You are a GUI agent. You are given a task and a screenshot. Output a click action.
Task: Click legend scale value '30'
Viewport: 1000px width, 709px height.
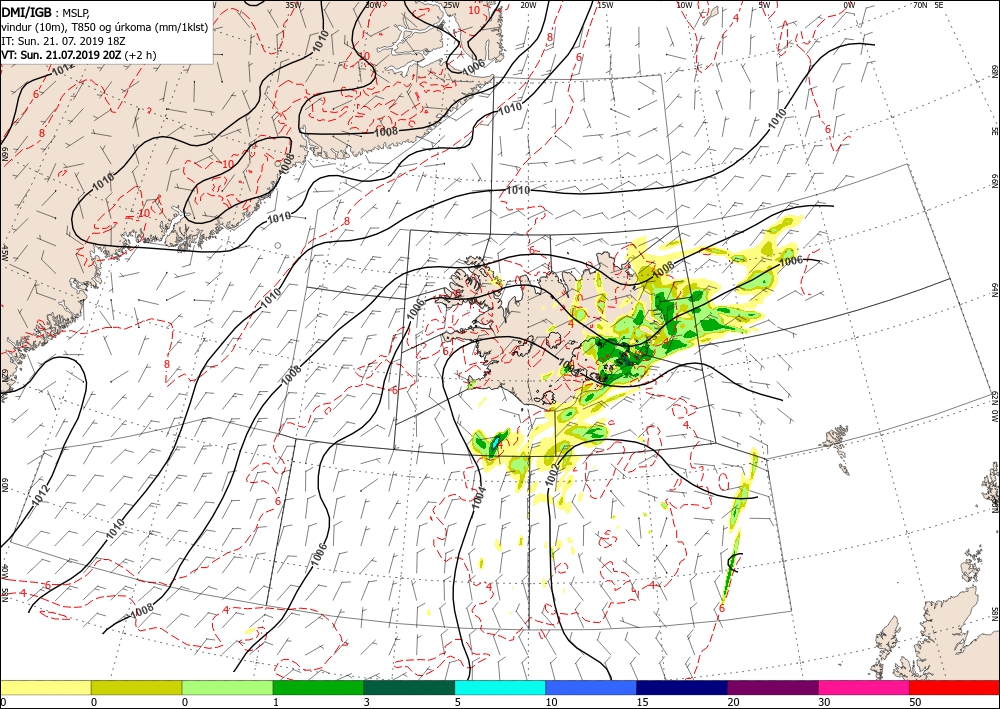(x=823, y=702)
